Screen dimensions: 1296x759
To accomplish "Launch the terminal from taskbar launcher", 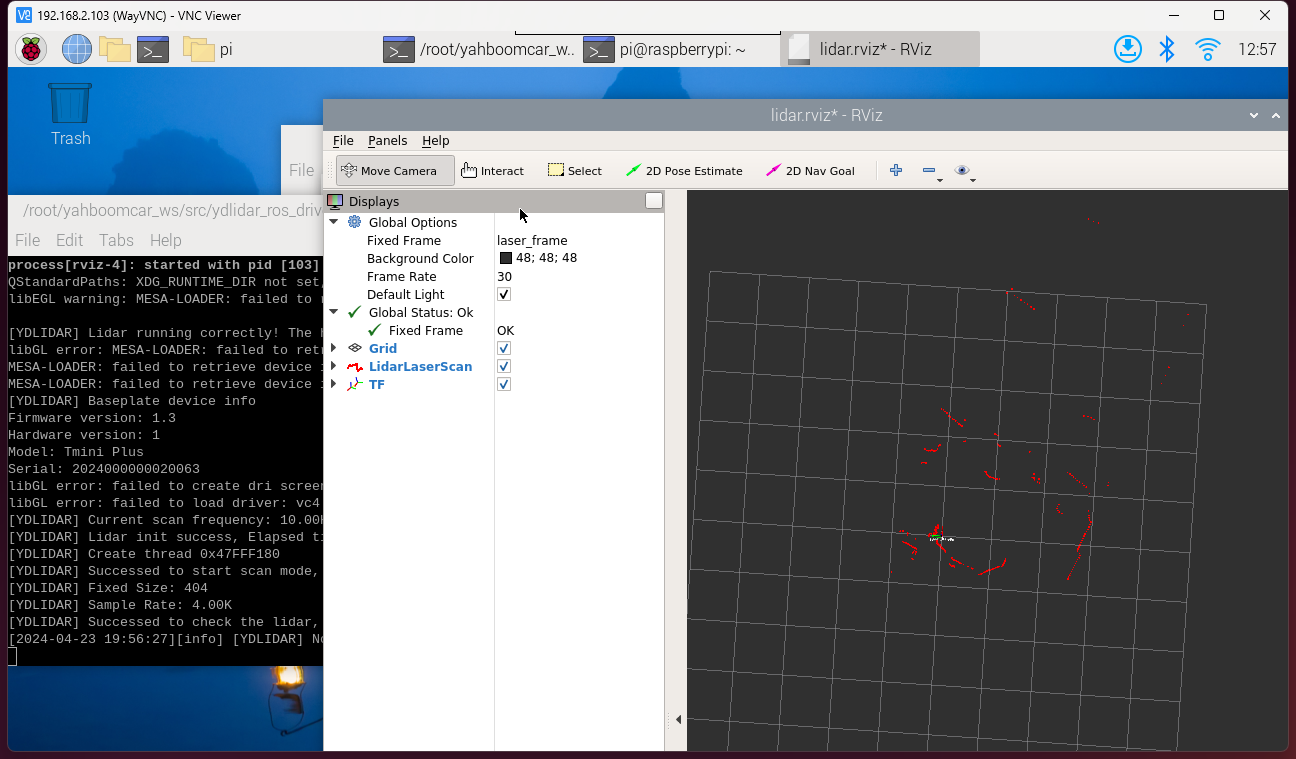I will click(153, 49).
